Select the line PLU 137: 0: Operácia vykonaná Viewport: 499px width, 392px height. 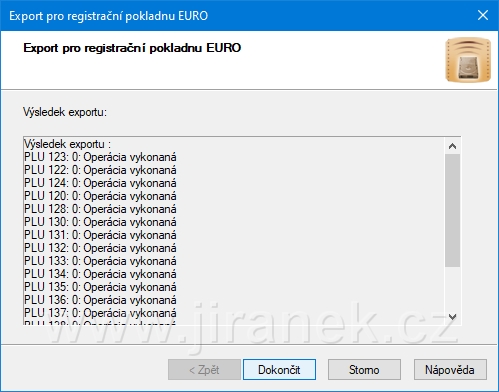100,313
